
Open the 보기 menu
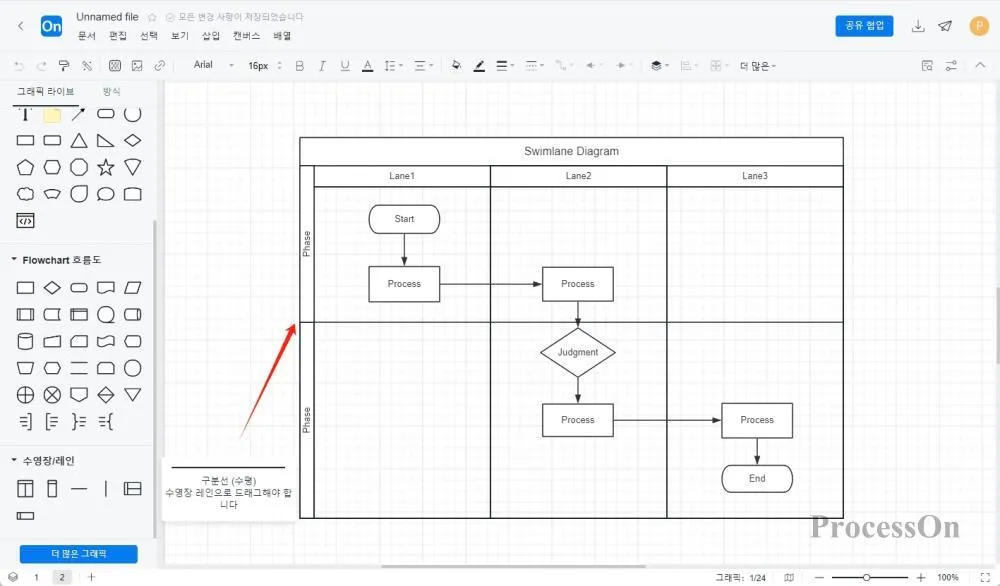click(x=180, y=36)
